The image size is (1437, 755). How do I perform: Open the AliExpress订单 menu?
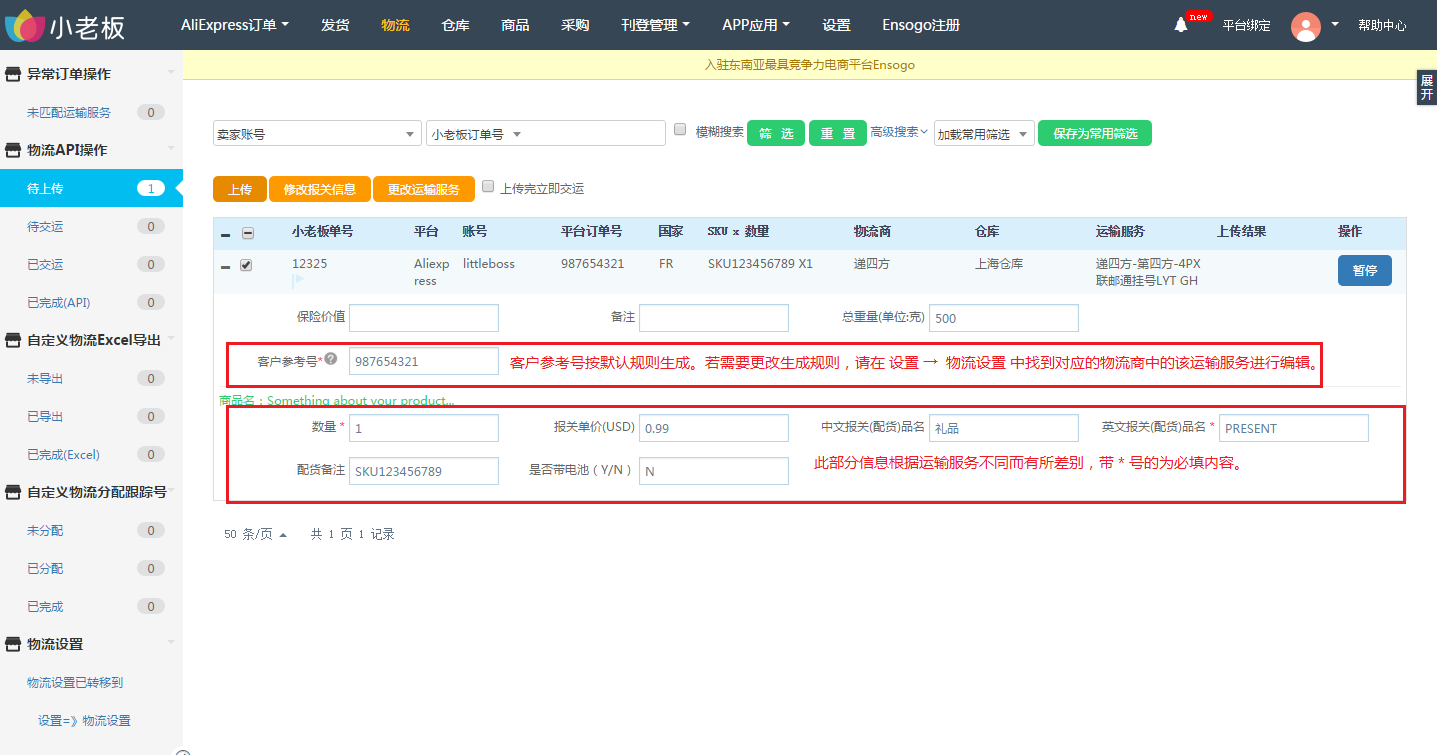[x=235, y=25]
